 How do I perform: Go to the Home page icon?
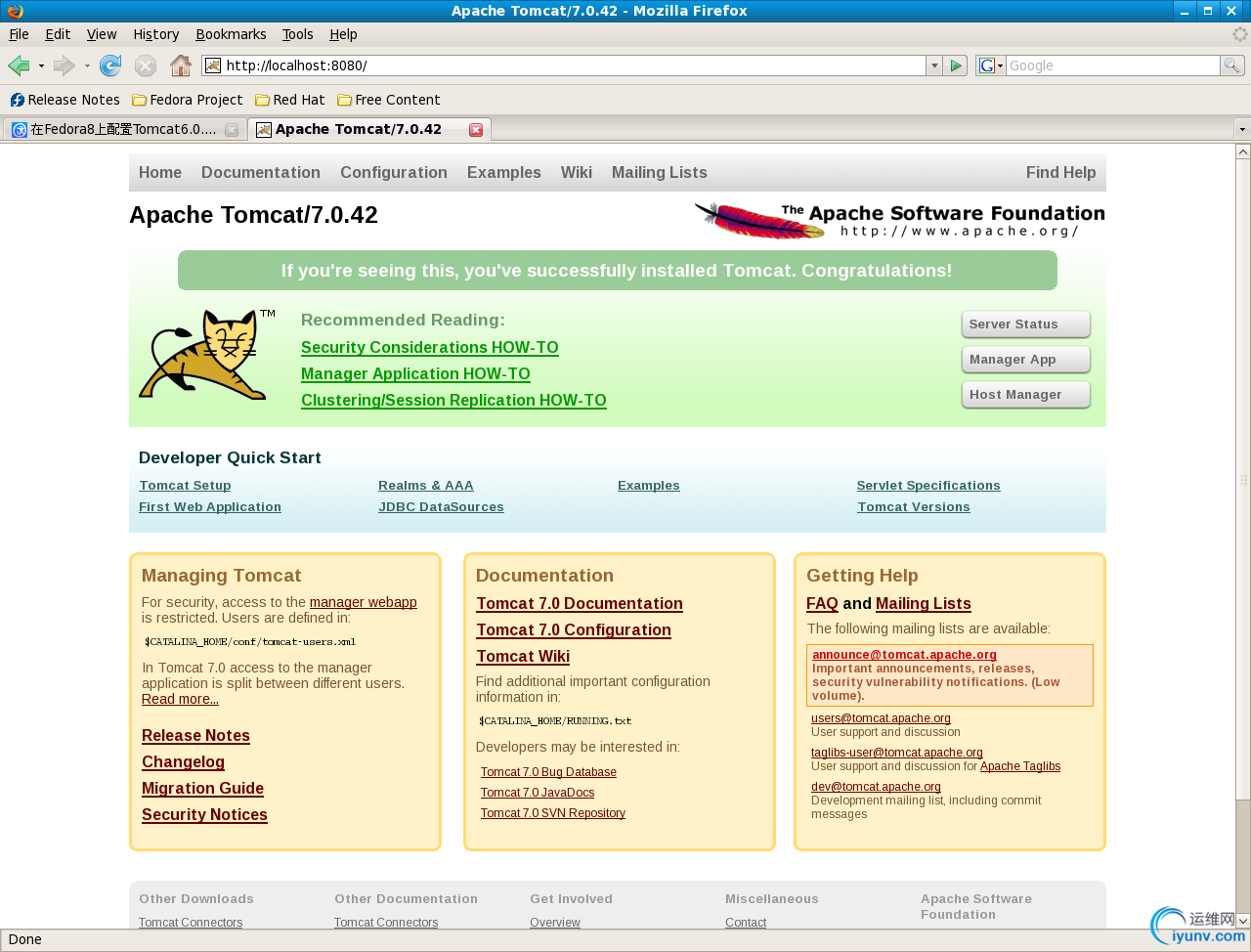pyautogui.click(x=181, y=65)
